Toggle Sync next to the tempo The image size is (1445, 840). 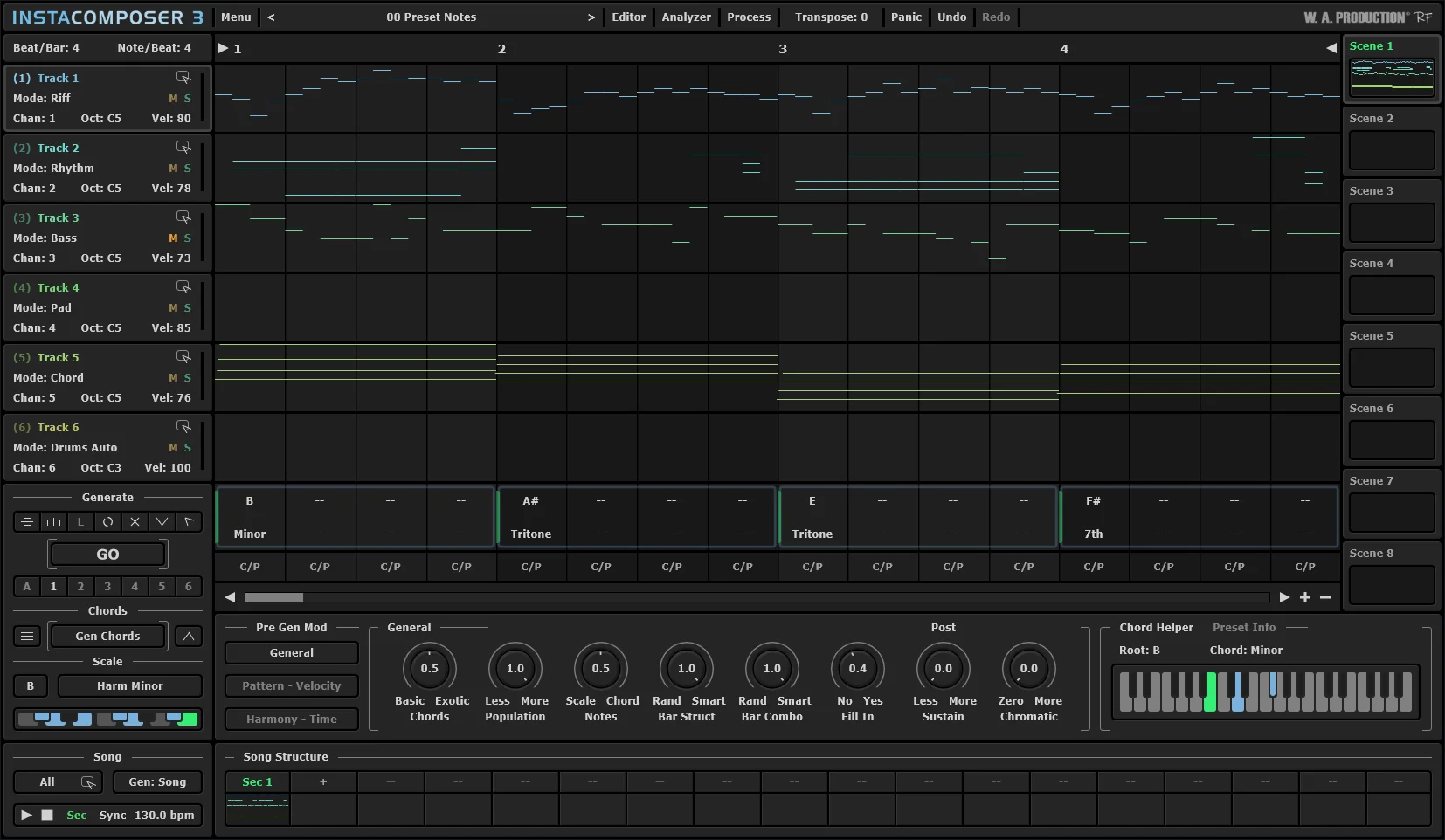click(x=113, y=816)
